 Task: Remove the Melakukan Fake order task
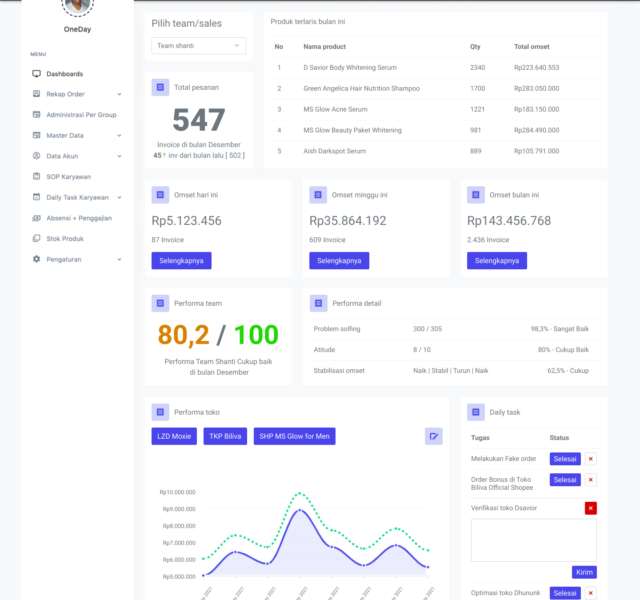(x=591, y=459)
